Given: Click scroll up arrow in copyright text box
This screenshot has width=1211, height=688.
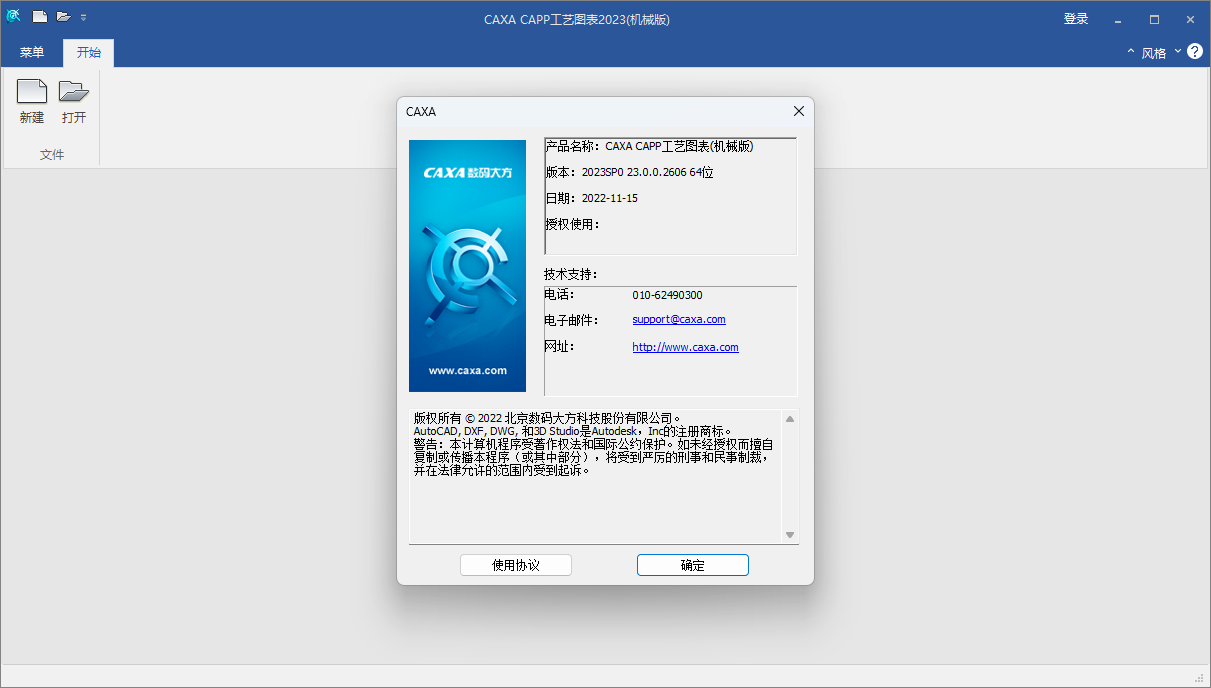Looking at the screenshot, I should click(790, 419).
